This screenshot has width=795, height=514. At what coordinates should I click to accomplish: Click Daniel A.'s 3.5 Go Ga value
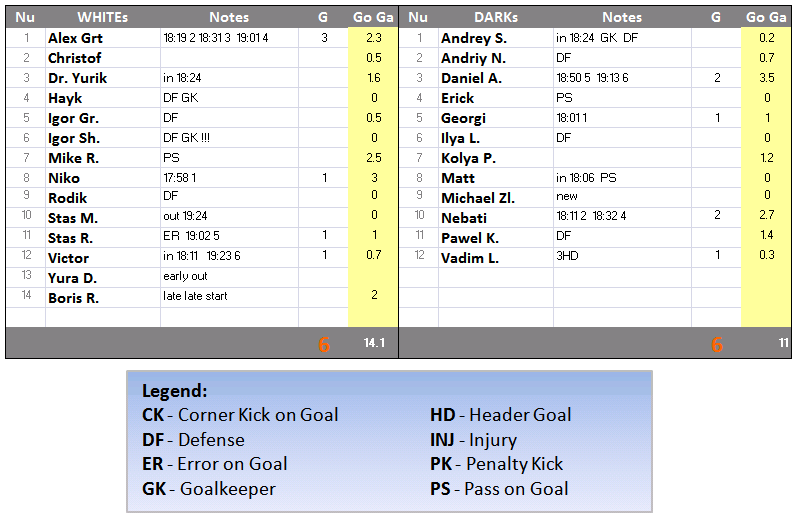click(766, 78)
